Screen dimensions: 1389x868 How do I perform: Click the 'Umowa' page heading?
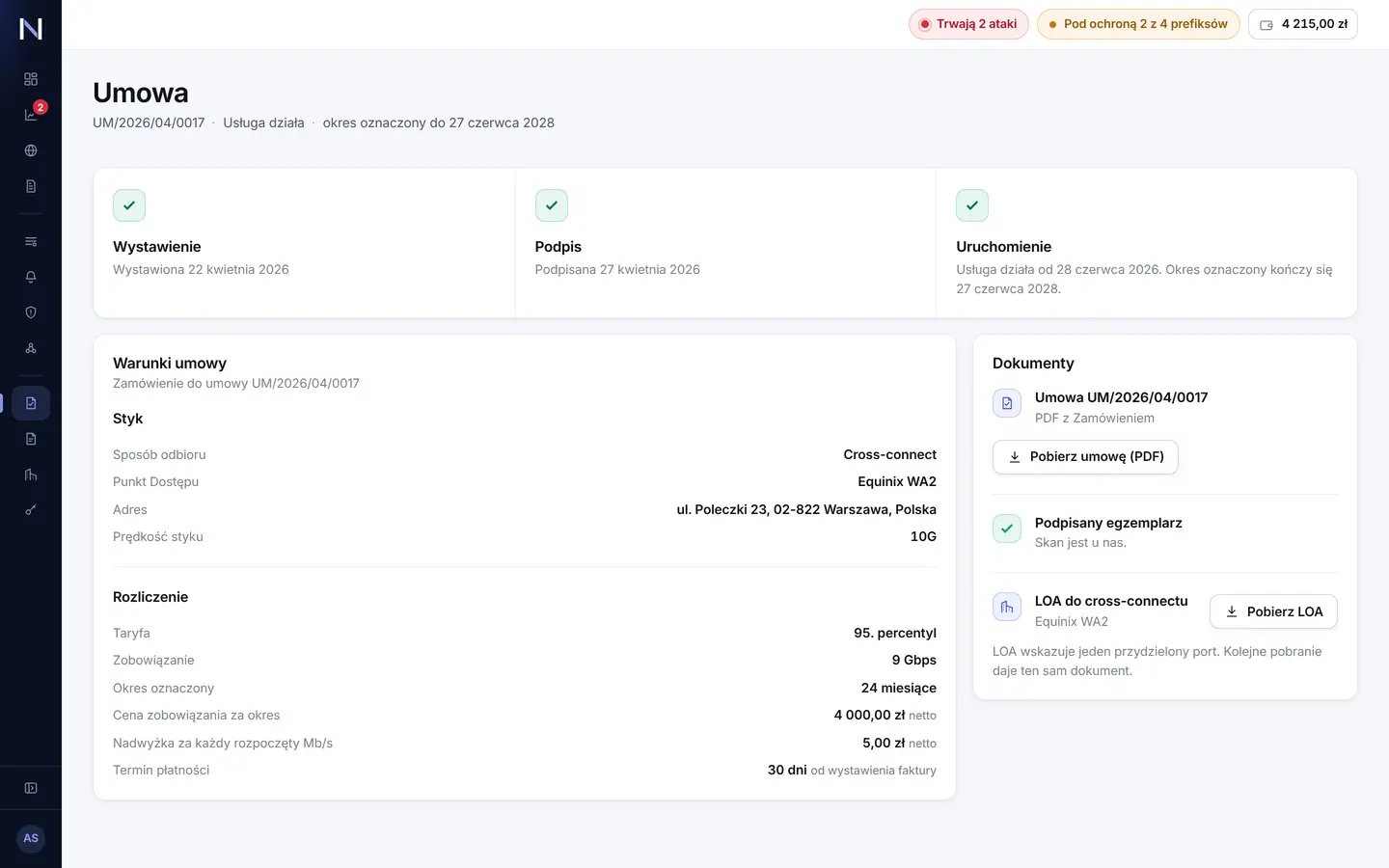click(x=141, y=93)
